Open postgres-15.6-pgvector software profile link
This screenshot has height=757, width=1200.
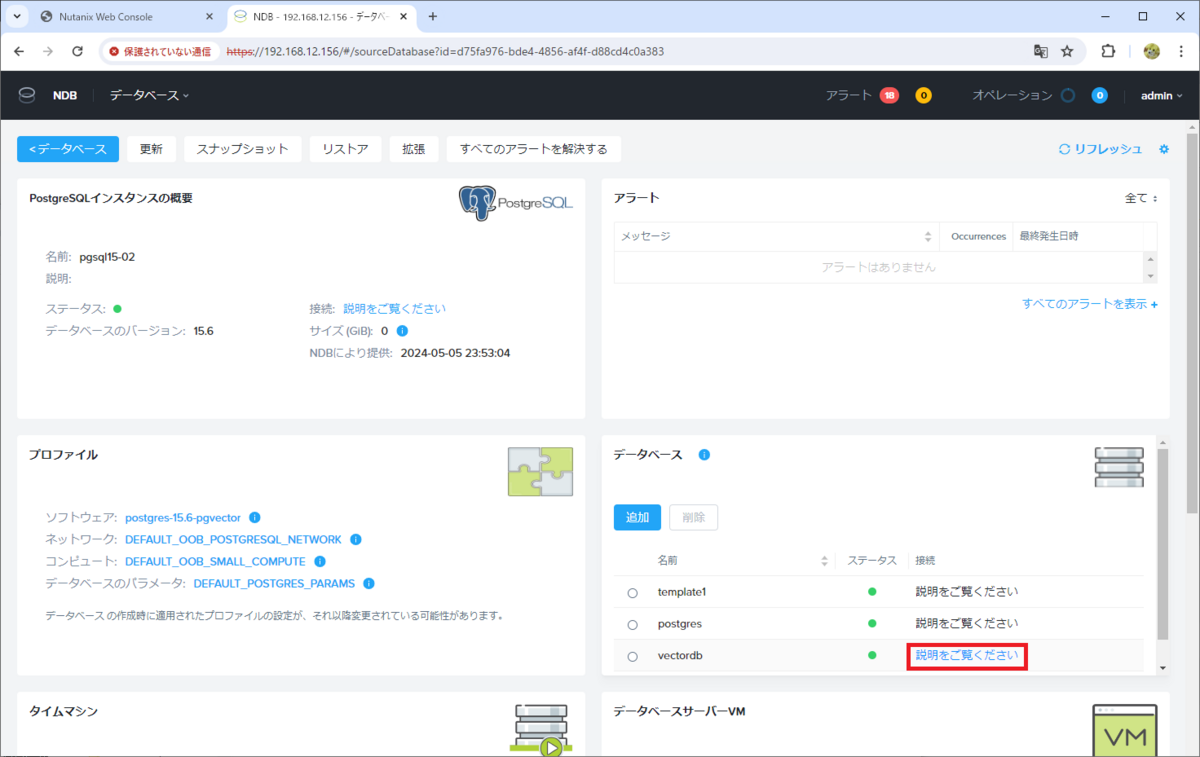tap(184, 518)
